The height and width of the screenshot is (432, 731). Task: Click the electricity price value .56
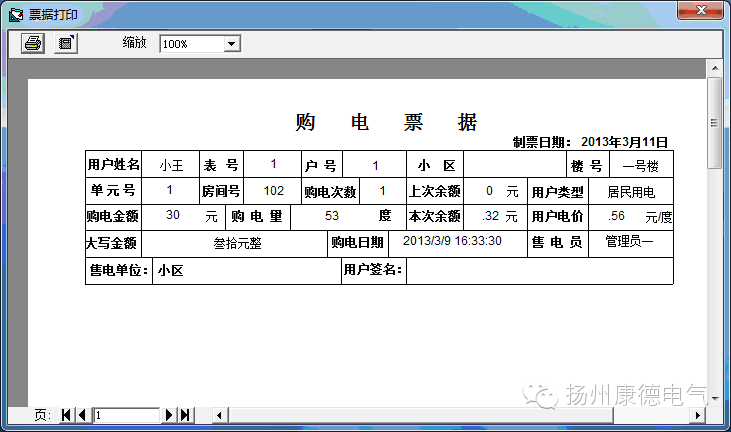pos(616,216)
